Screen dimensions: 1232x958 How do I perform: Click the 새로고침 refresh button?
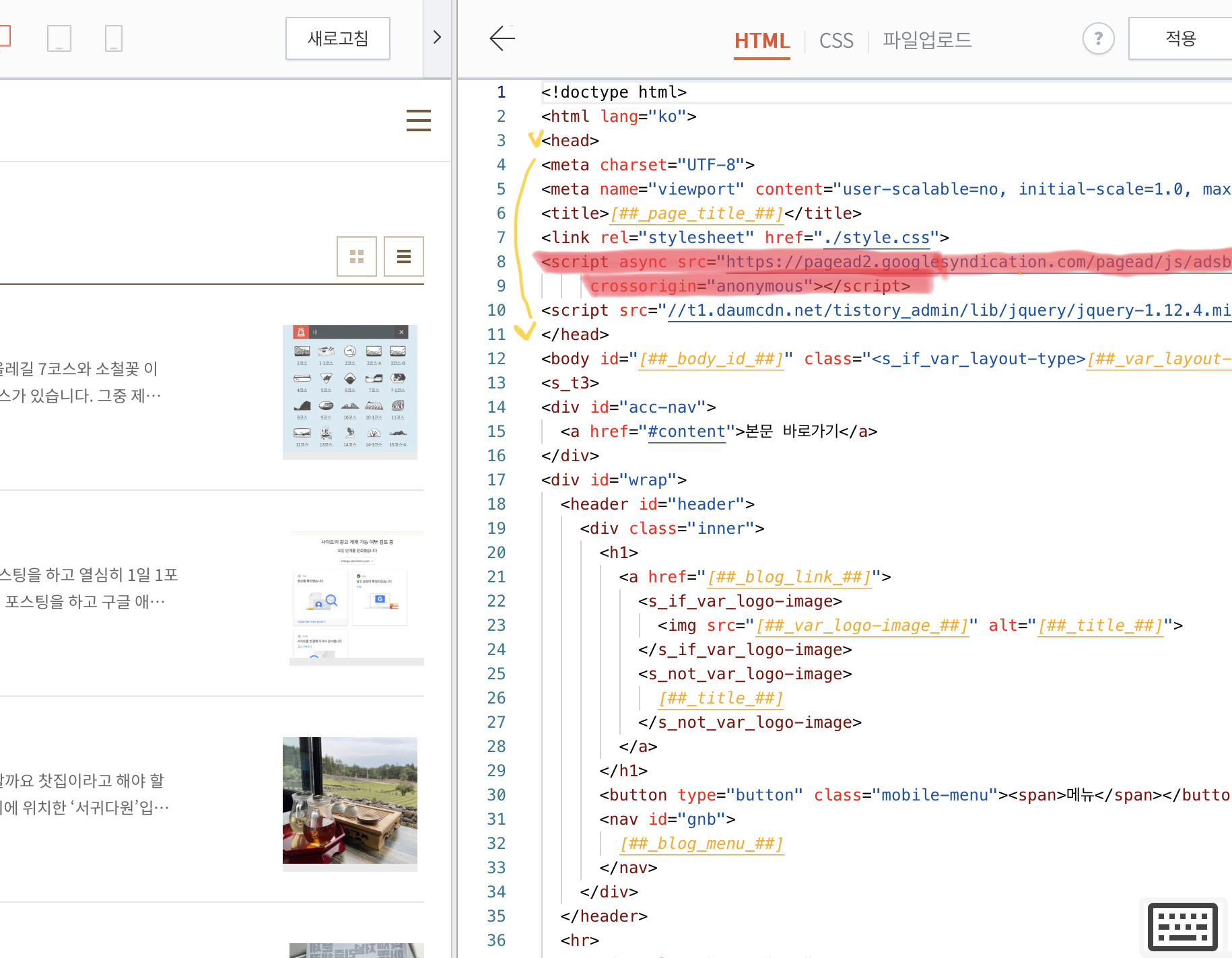click(x=338, y=38)
